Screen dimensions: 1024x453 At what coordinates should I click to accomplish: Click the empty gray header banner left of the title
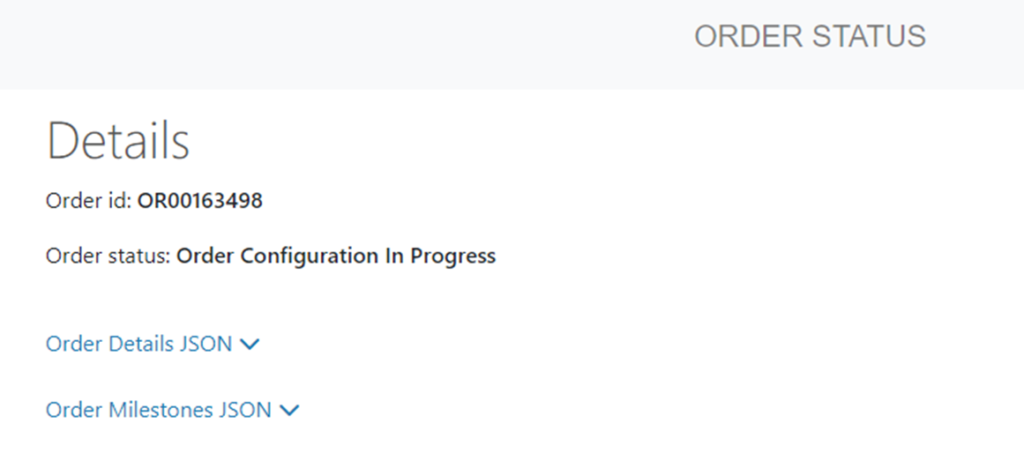tap(300, 40)
